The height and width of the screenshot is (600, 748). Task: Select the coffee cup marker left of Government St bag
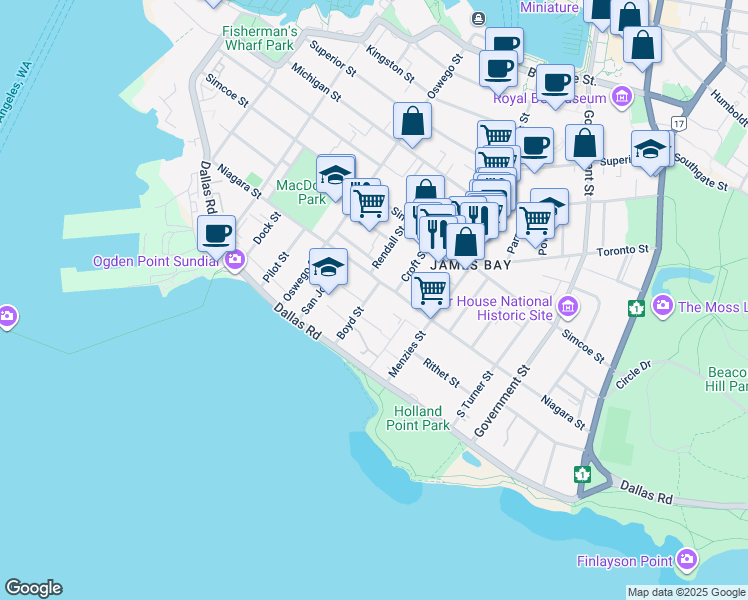coord(535,148)
